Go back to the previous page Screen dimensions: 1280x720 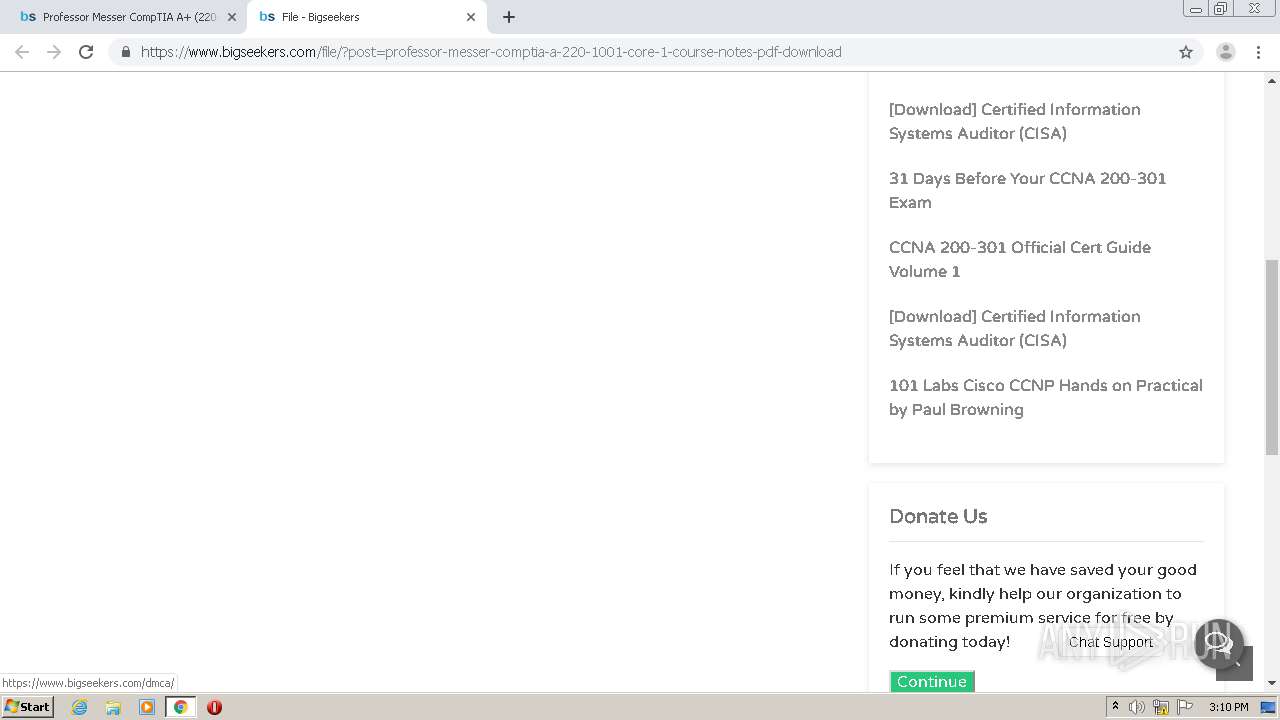pyautogui.click(x=22, y=52)
